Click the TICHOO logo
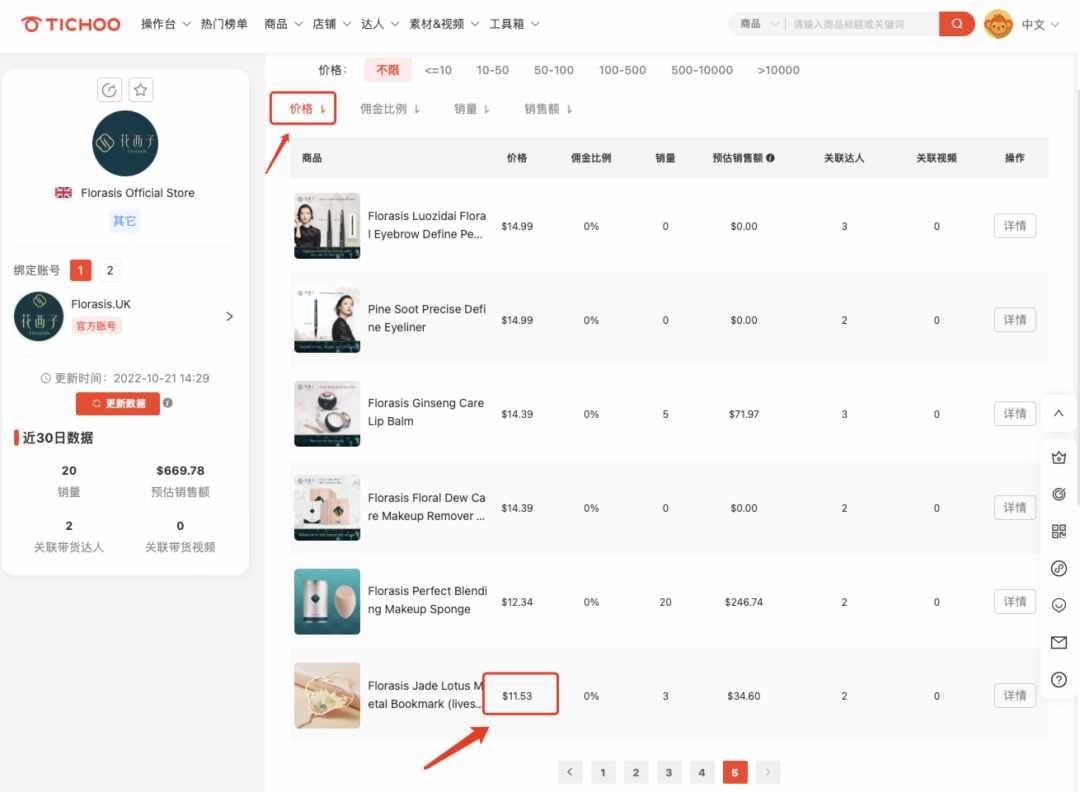The width and height of the screenshot is (1080, 792). pos(71,24)
